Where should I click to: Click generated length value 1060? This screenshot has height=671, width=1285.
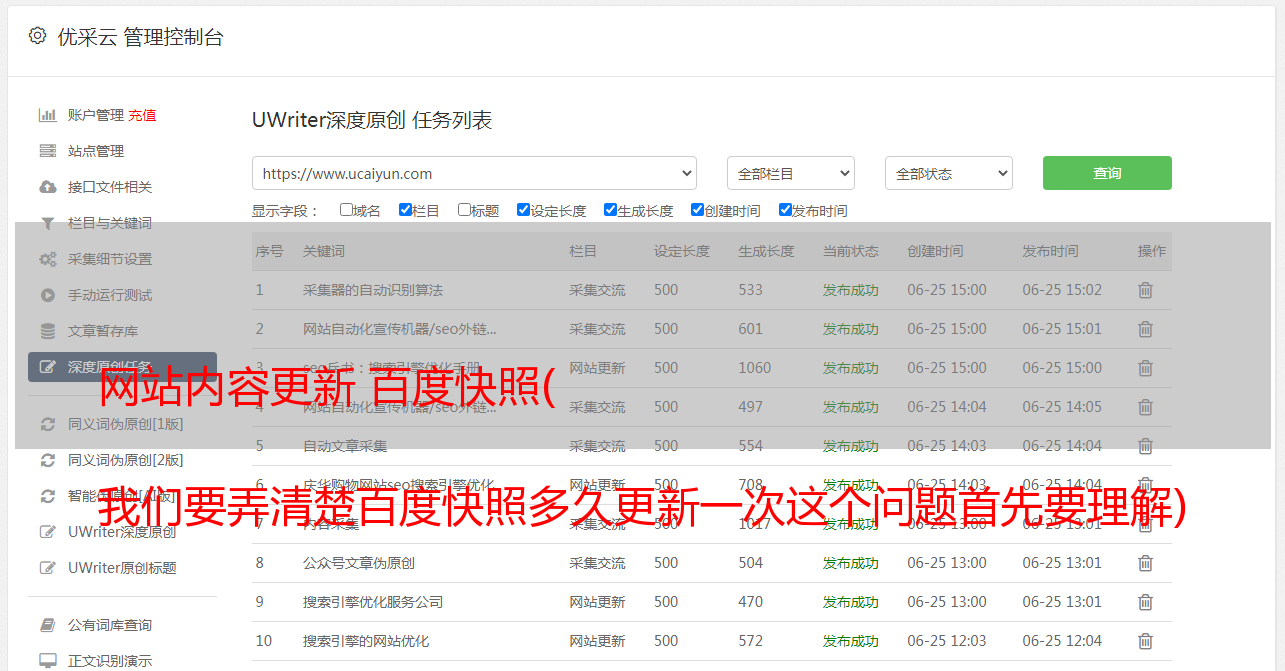tap(755, 368)
